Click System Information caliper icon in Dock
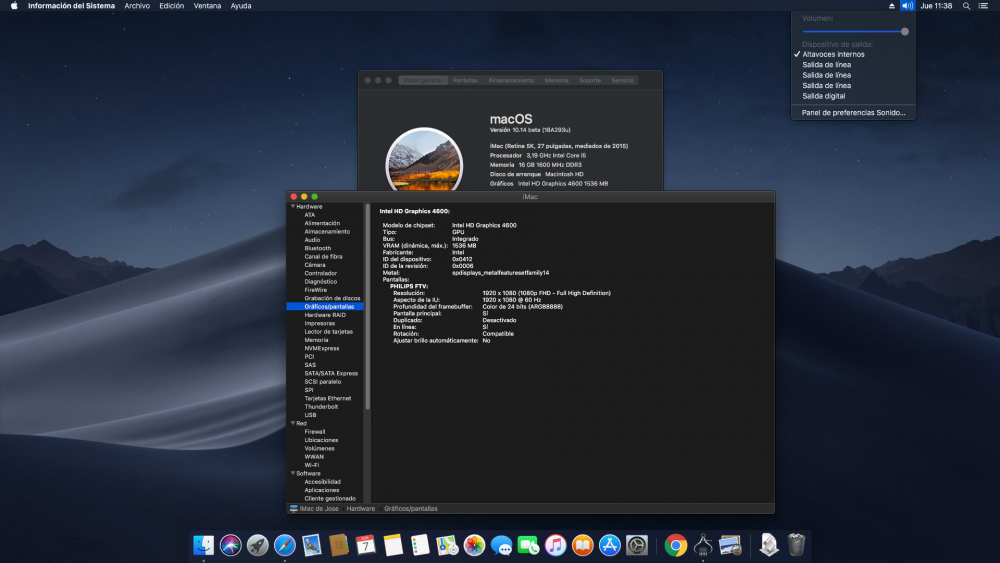Screen dimensions: 1000x563 click(x=703, y=545)
